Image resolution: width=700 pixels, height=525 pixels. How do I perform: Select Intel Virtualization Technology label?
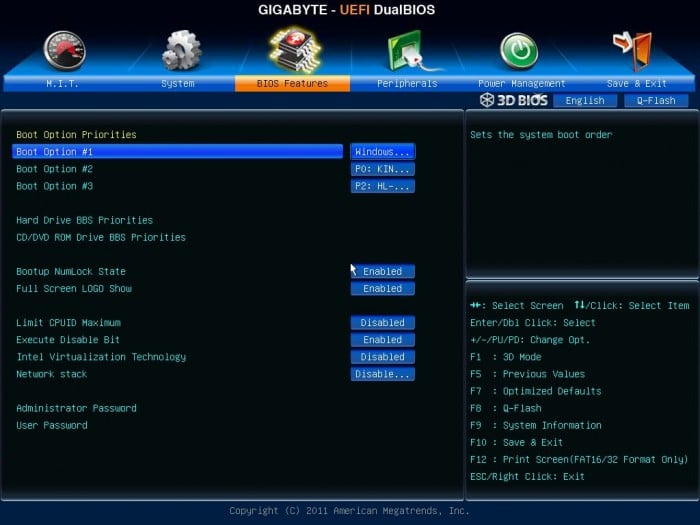(101, 357)
